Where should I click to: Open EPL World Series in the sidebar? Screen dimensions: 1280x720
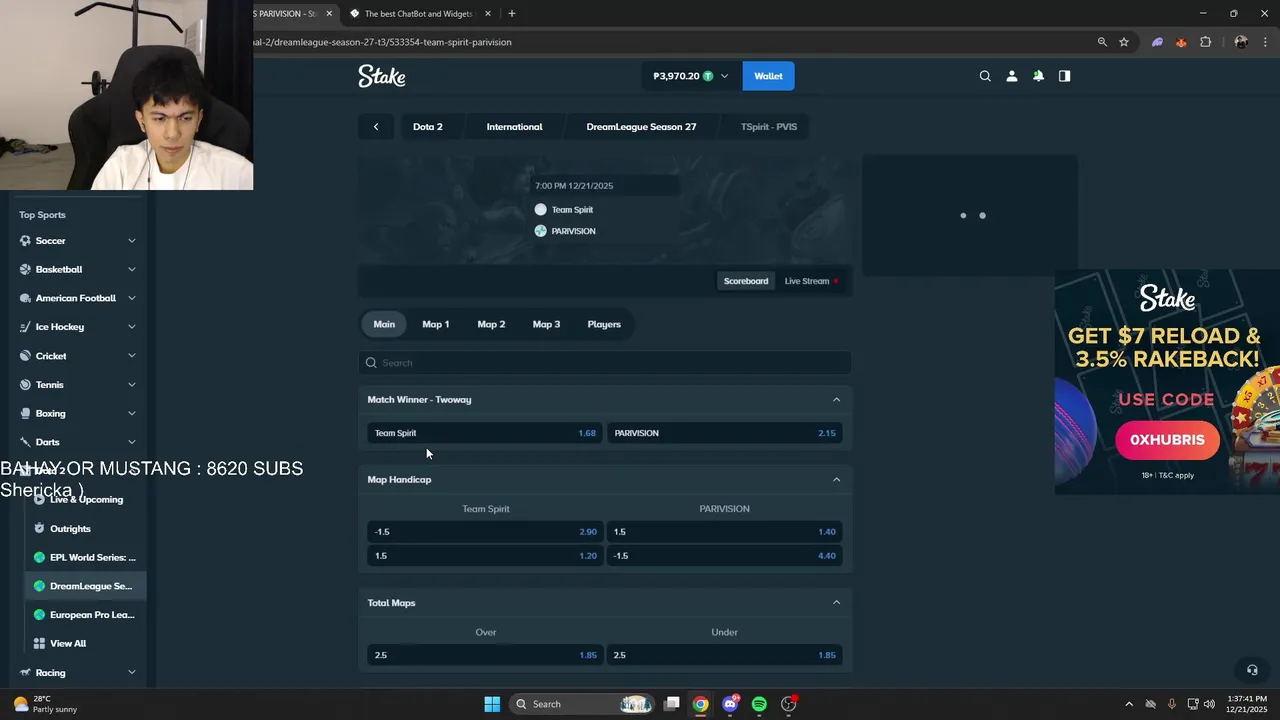[x=85, y=557]
